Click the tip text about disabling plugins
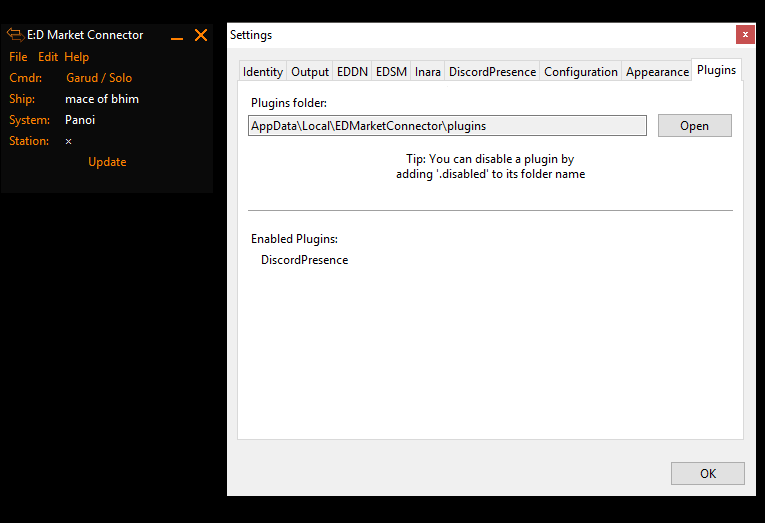Viewport: 765px width, 523px height. tap(490, 166)
